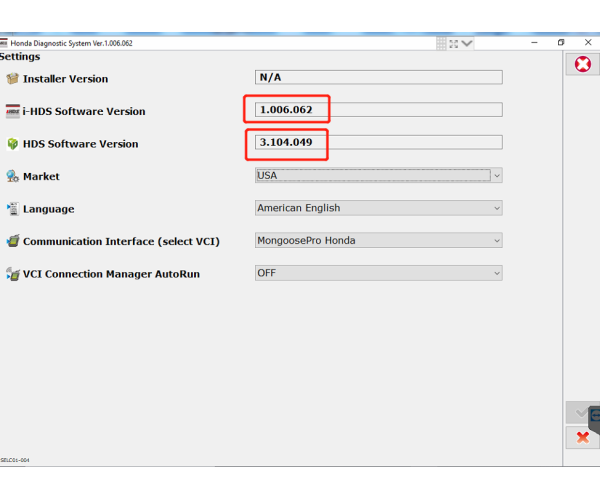Close the window with title bar X

coord(588,42)
